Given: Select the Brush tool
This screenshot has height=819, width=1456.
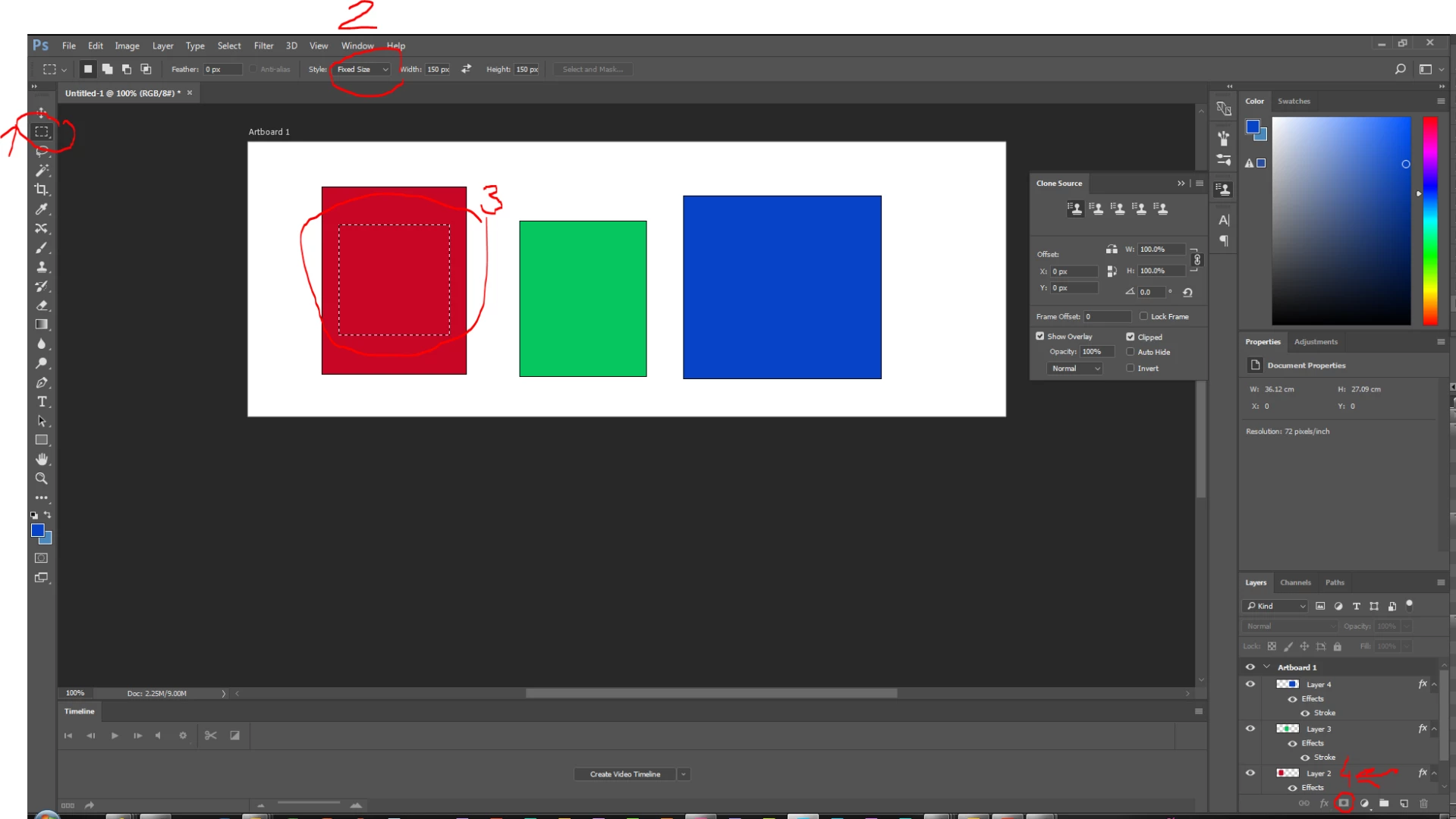Looking at the screenshot, I should pos(42,248).
